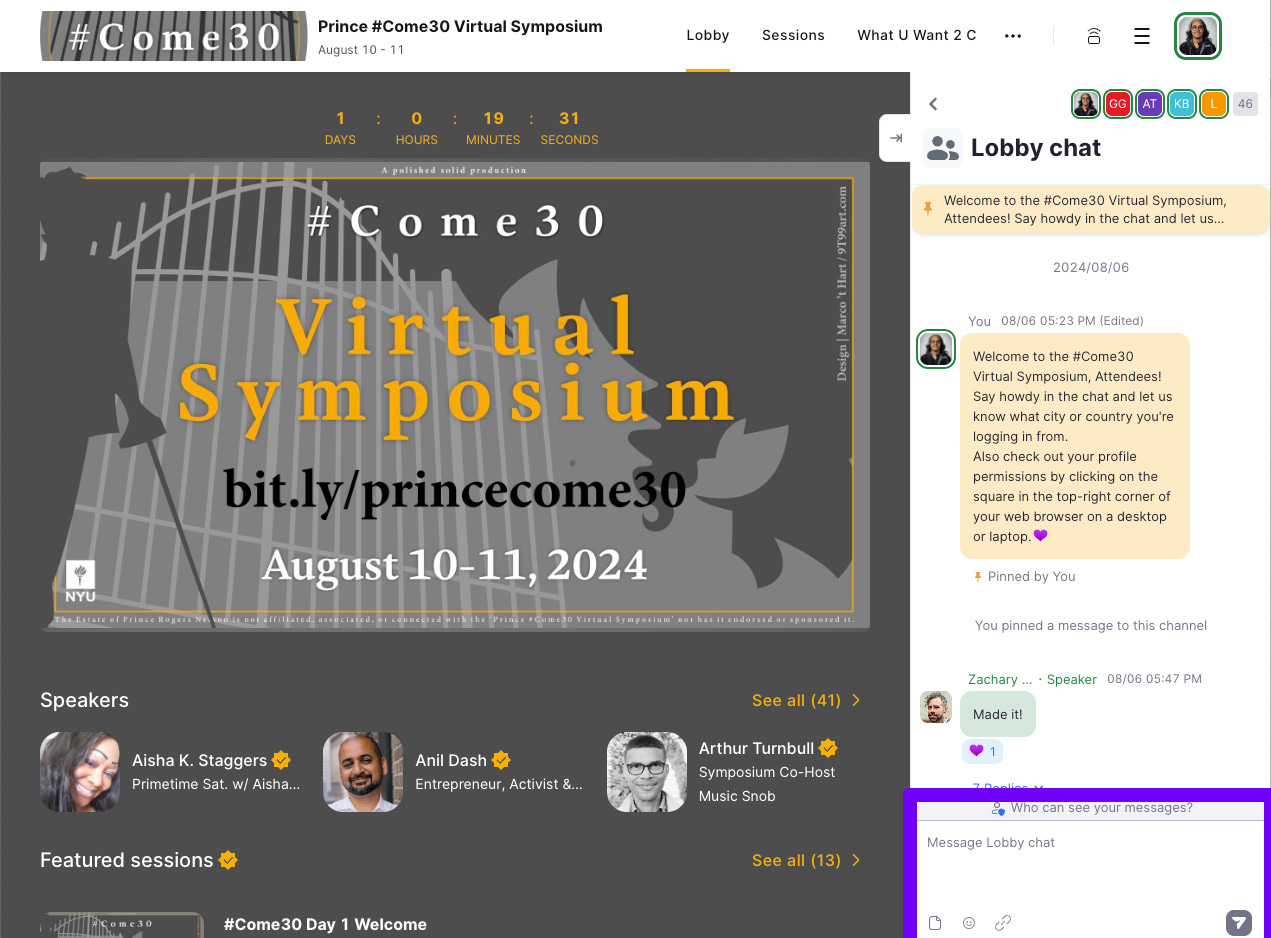1271x938 pixels.
Task: Open the hamburger menu in top bar
Action: point(1141,36)
